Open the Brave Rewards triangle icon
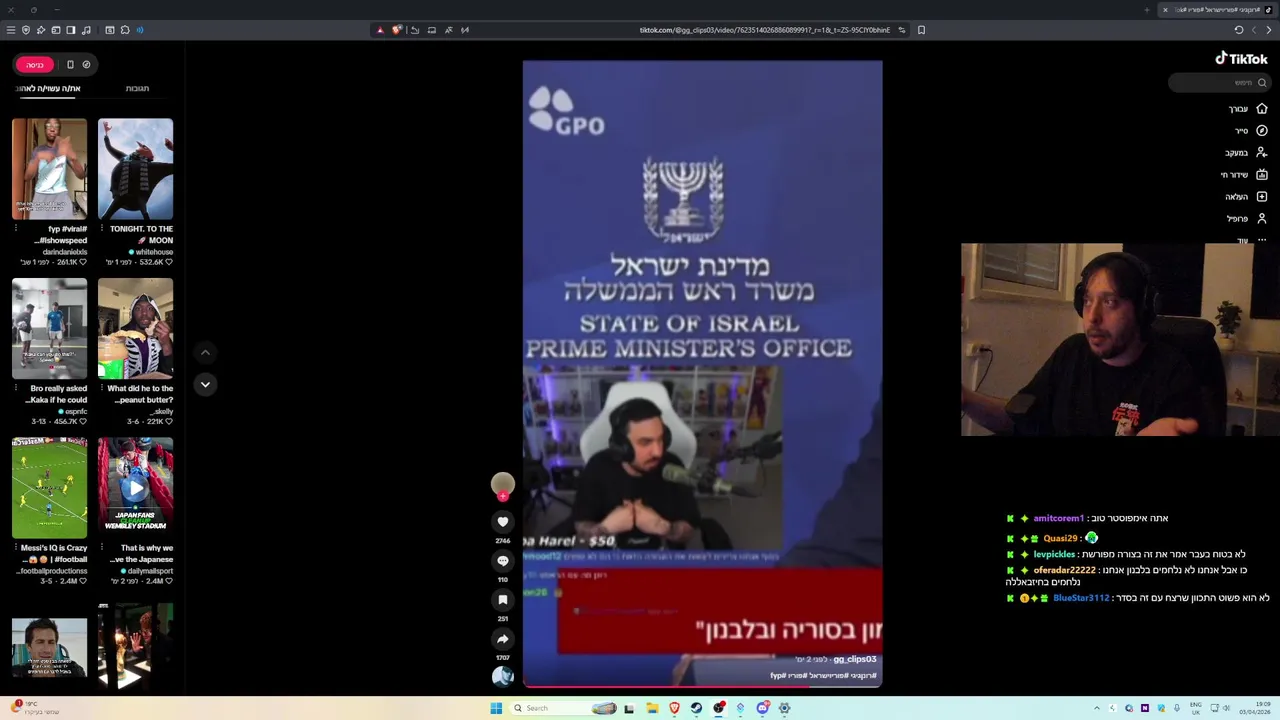 pyautogui.click(x=380, y=30)
